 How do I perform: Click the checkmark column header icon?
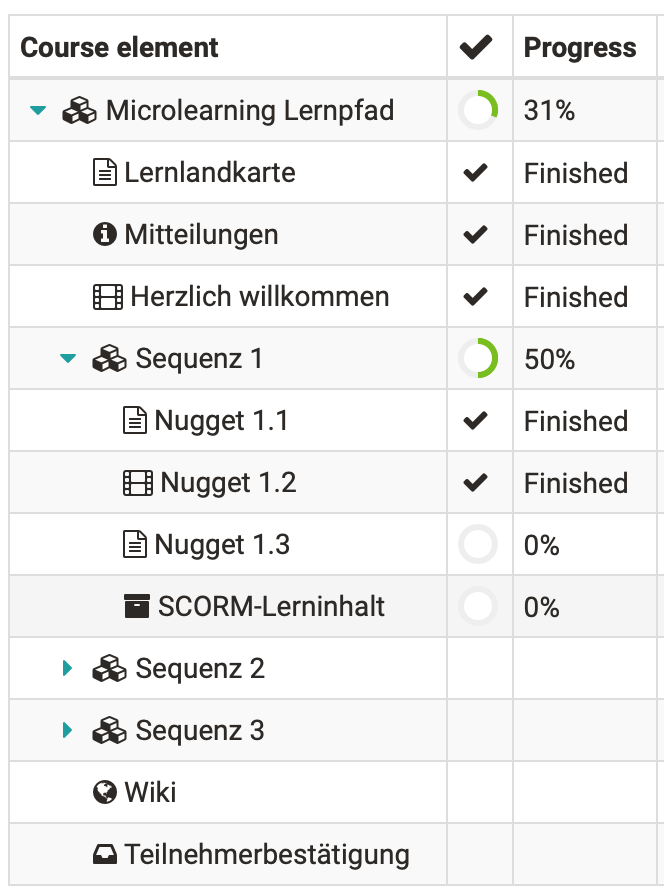(476, 47)
